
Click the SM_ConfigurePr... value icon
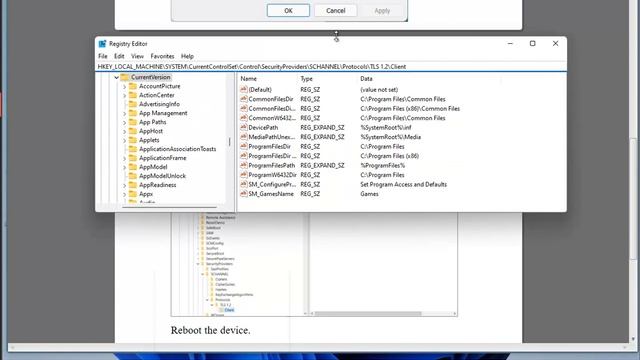click(244, 184)
